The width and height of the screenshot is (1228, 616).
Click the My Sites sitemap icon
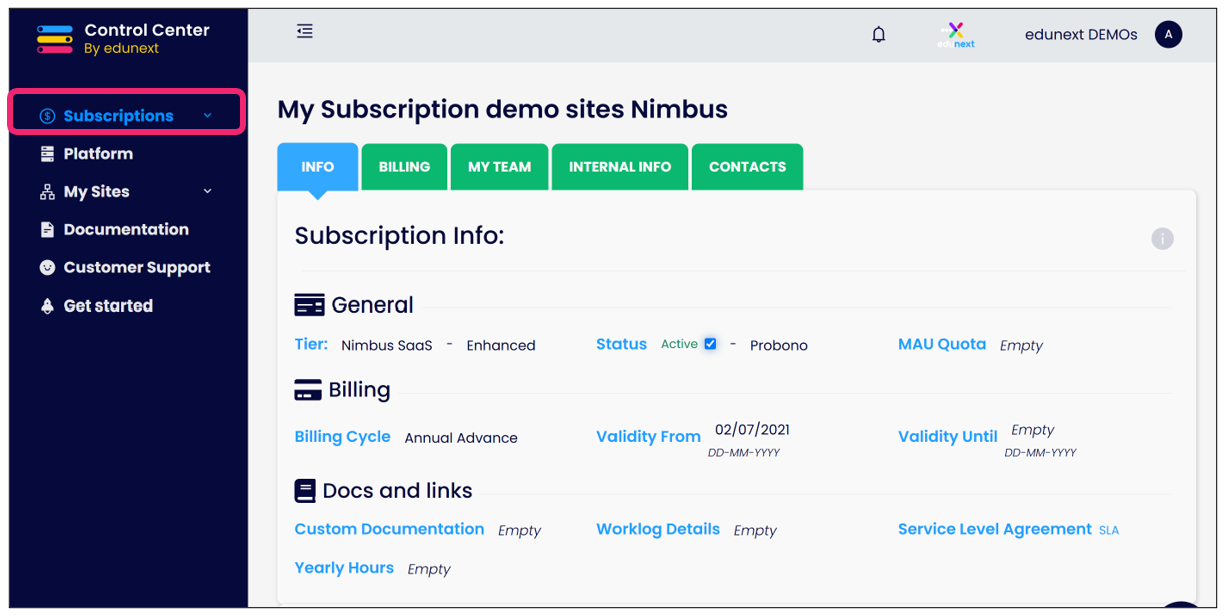[47, 192]
